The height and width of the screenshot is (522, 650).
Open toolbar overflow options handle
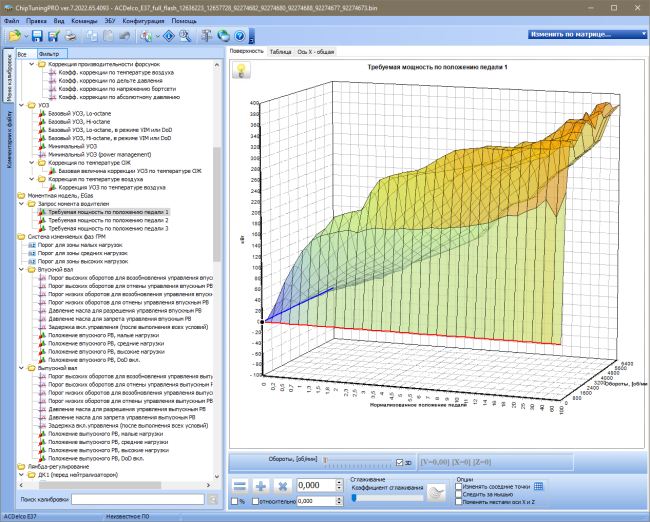pyautogui.click(x=252, y=36)
